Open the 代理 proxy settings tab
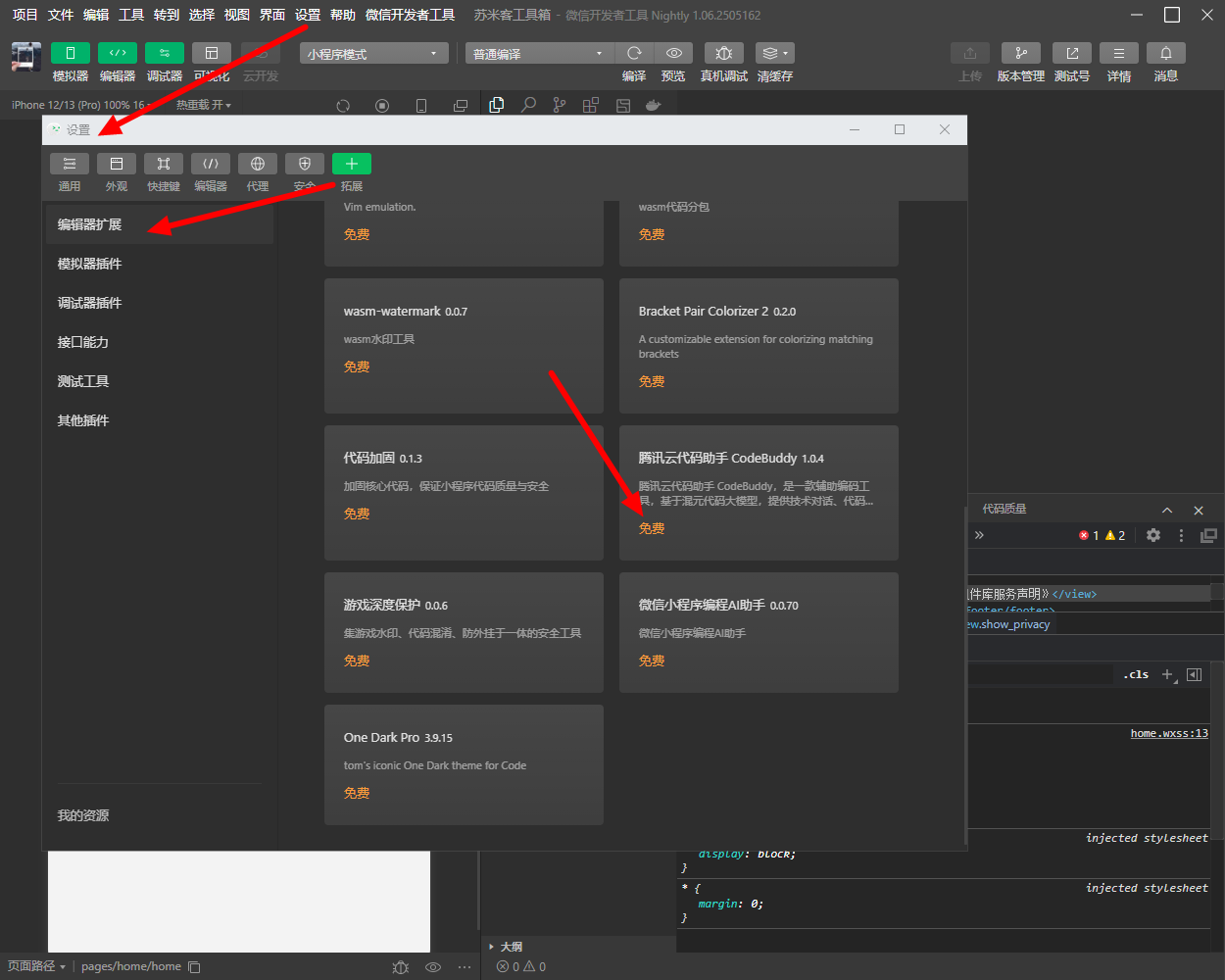 coord(258,164)
